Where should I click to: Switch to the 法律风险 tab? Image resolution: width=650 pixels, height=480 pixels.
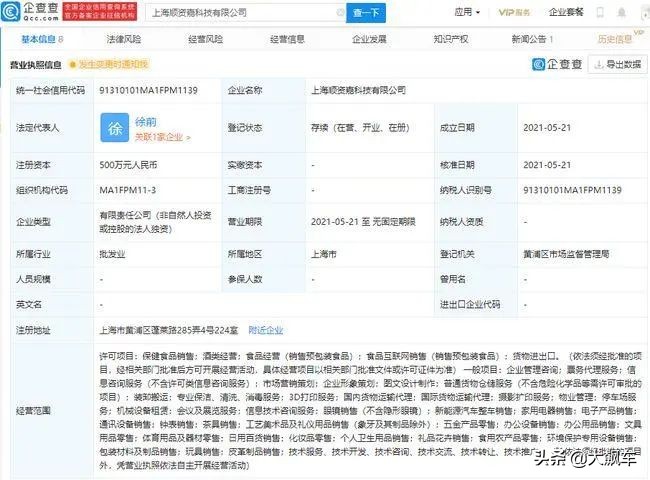(124, 39)
